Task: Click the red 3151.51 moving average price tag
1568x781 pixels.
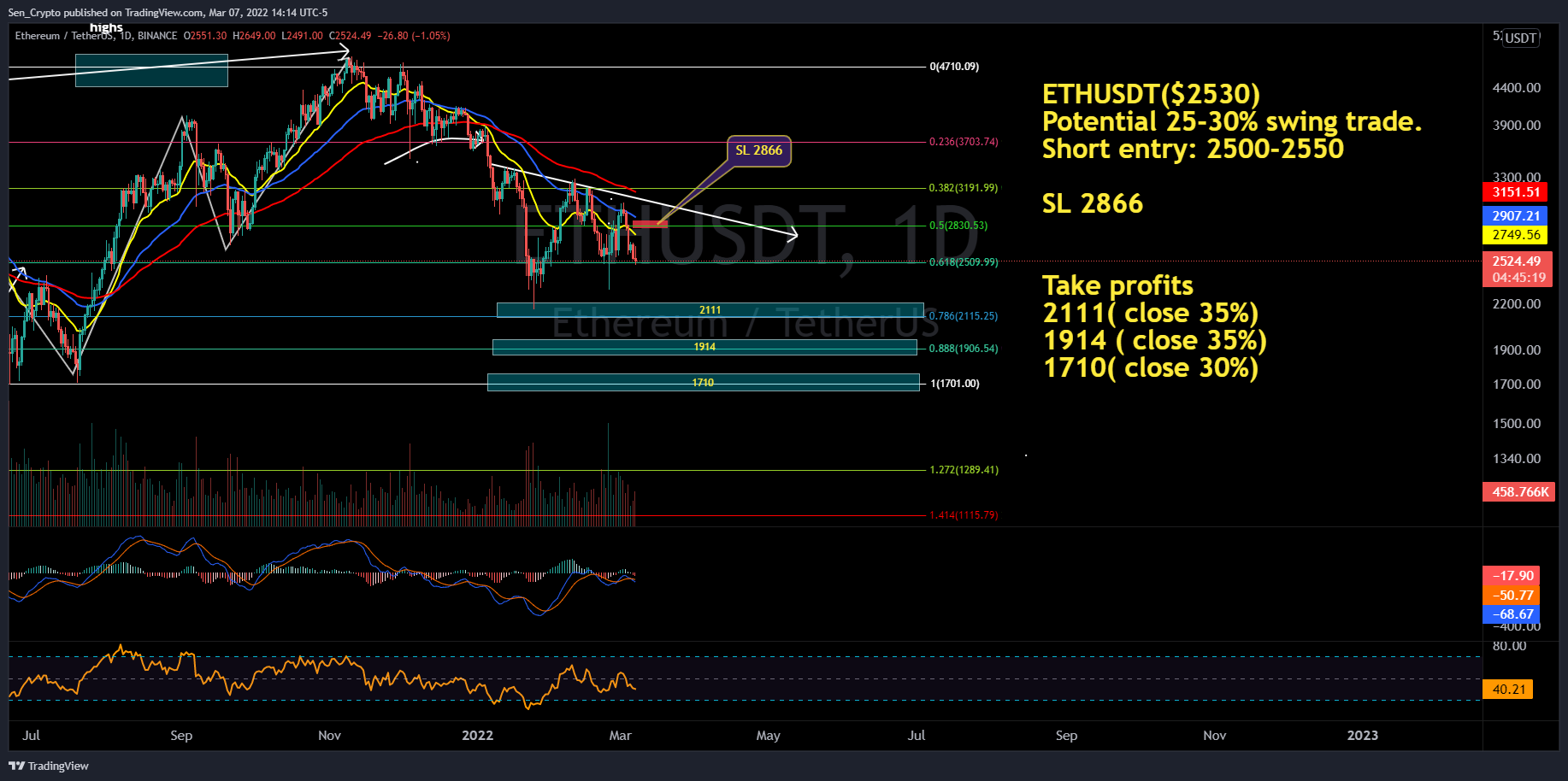Action: coord(1514,192)
